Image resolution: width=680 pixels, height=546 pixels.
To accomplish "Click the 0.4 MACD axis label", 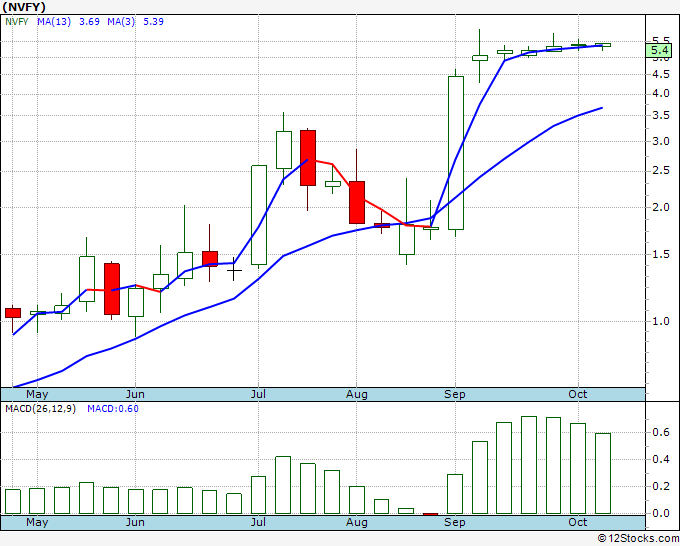I will [x=661, y=459].
